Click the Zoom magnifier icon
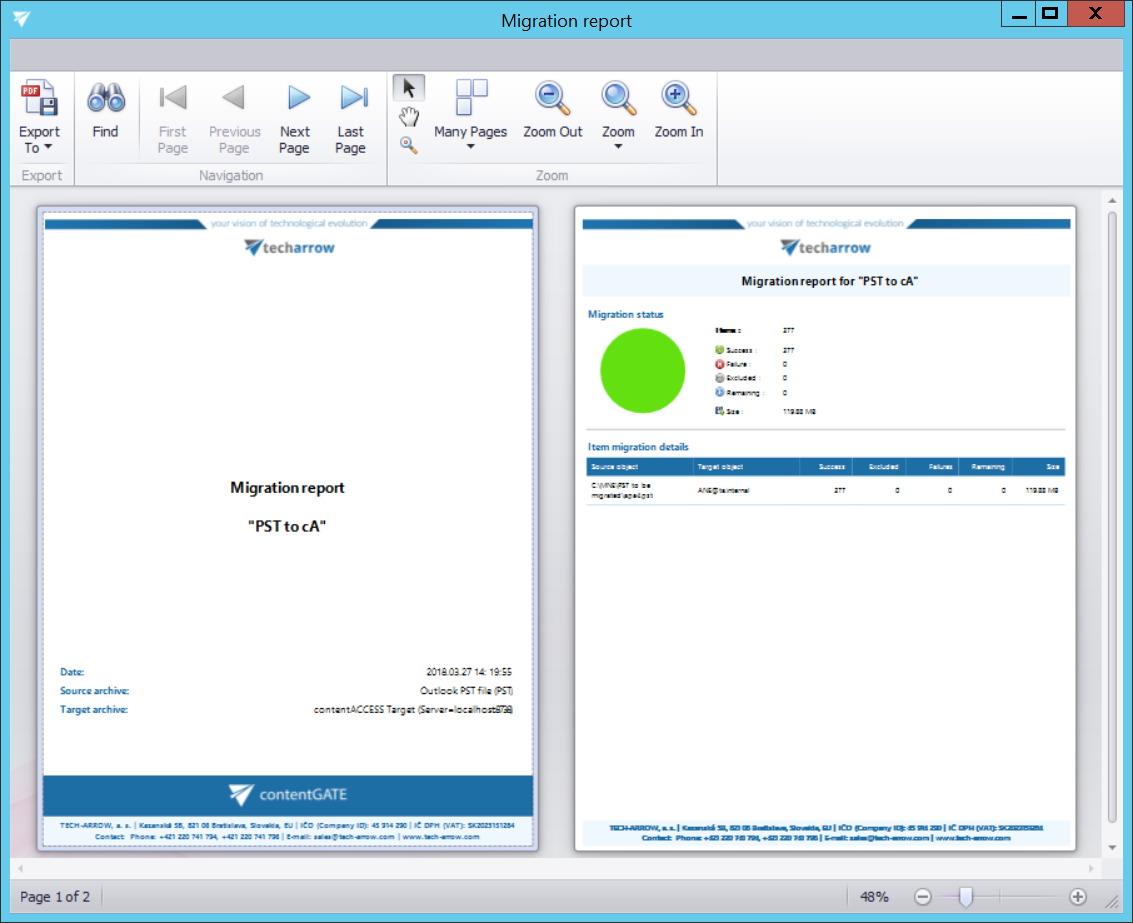The width and height of the screenshot is (1133, 923). [x=619, y=98]
